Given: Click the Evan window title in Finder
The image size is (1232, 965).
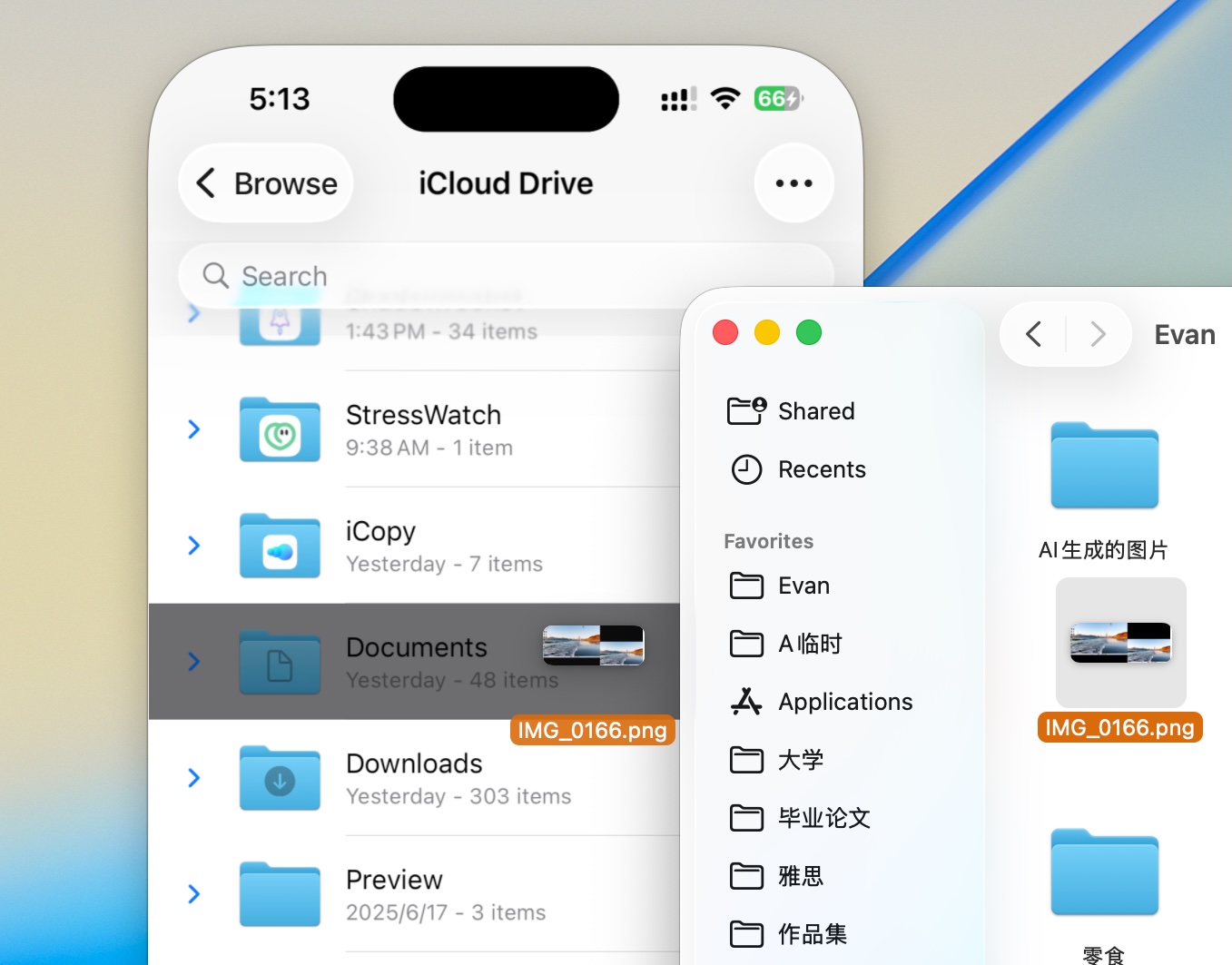Looking at the screenshot, I should 1185,335.
